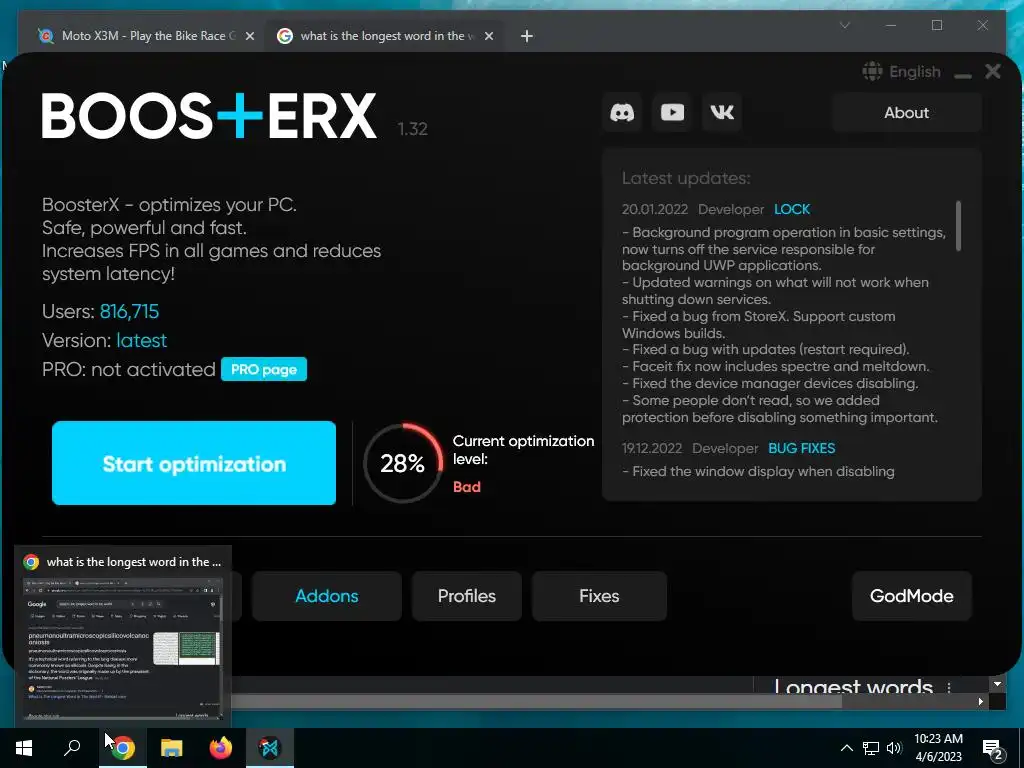Open the Longest words panel options menu
Image resolution: width=1024 pixels, height=768 pixels.
click(949, 687)
